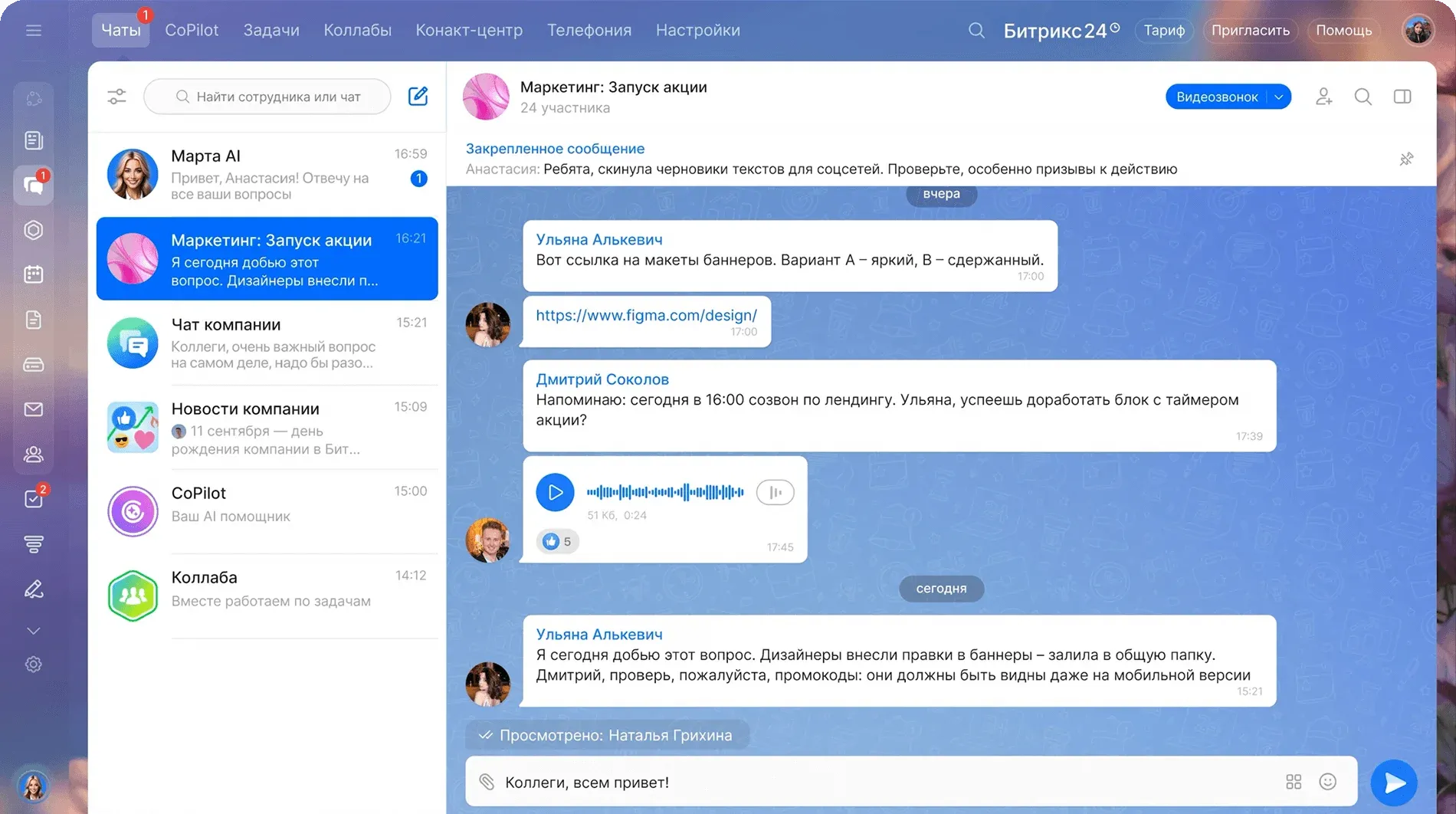1456x814 pixels.
Task: Play the voice message from Дмитрий
Action: [x=555, y=492]
